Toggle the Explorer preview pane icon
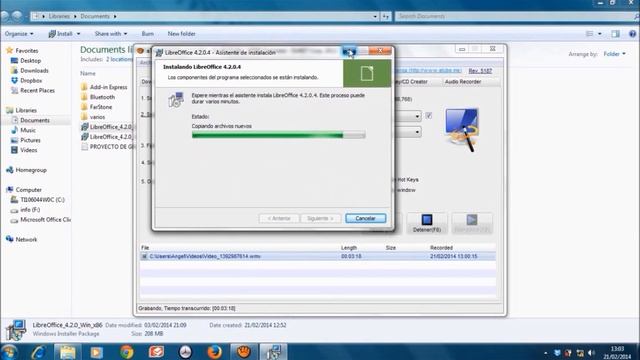This screenshot has height=360, width=640. (616, 34)
